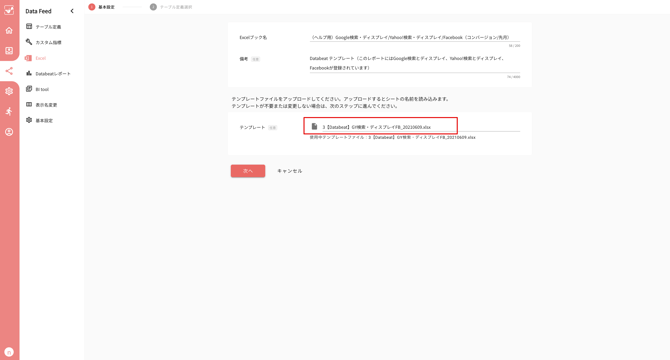The image size is (670, 360).
Task: Click the Databeat logo icon in sidebar
Action: click(9, 10)
